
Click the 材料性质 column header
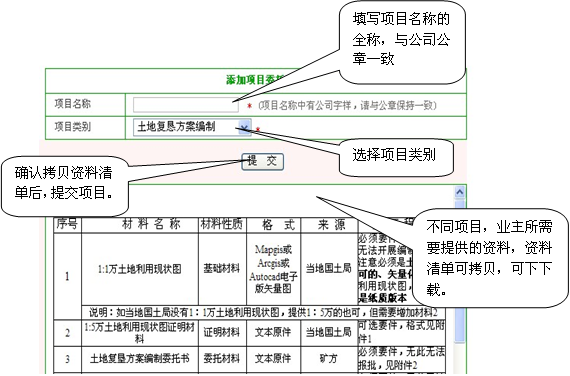click(222, 224)
